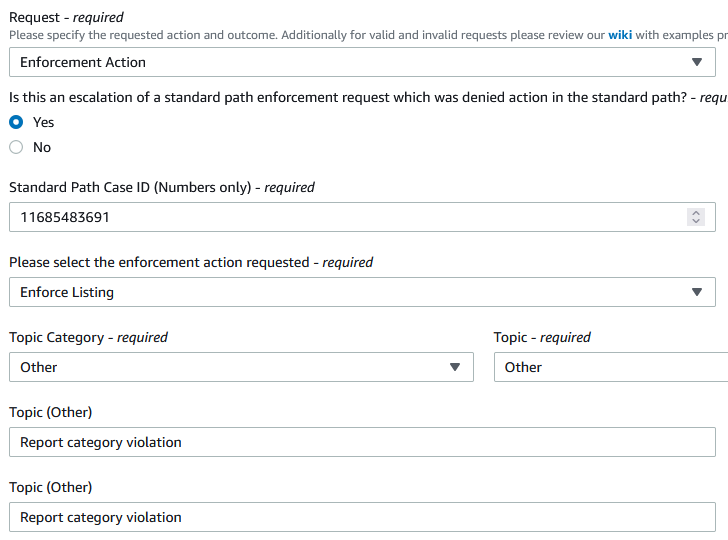This screenshot has width=728, height=540.
Task: Open the Request "Enforcement Action" dropdown
Action: (350, 62)
